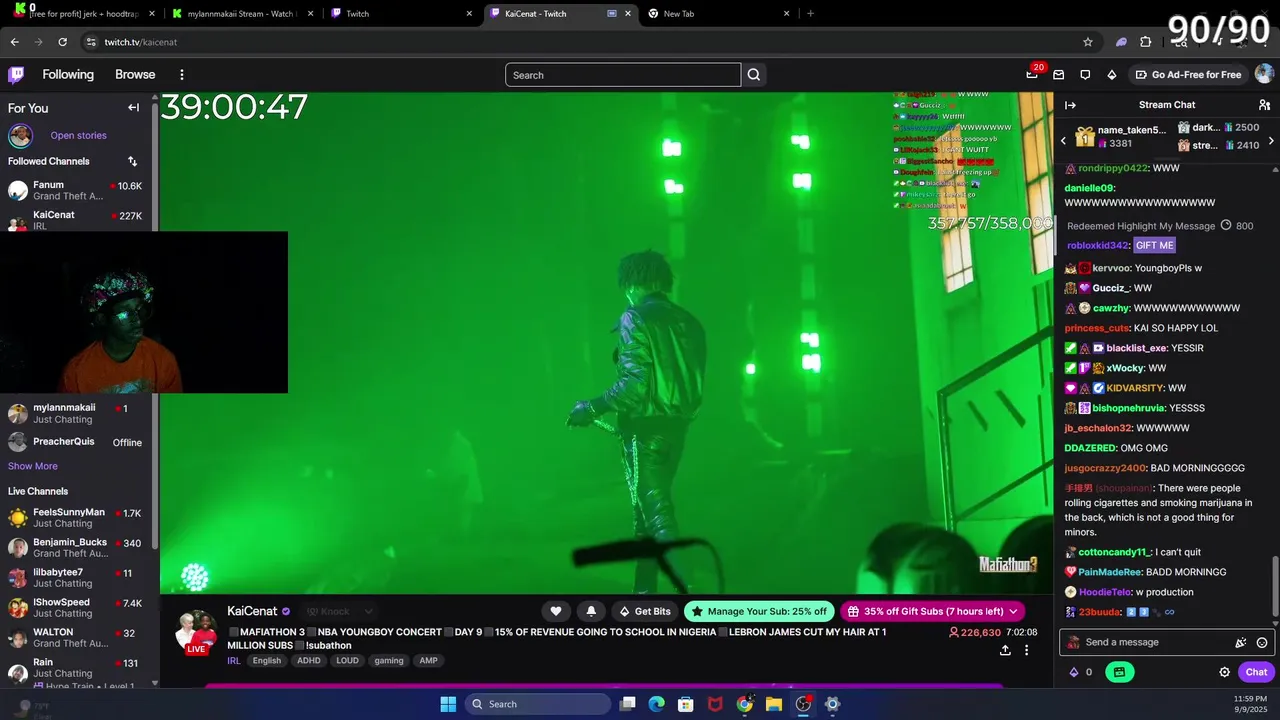Click the chat panel scrollbar

pyautogui.click(x=1274, y=585)
